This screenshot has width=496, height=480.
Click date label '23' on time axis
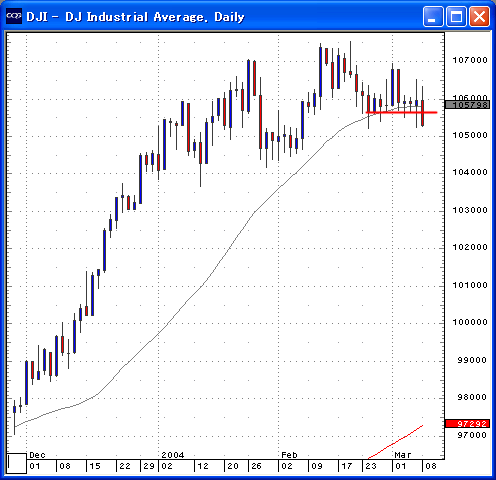pos(371,466)
